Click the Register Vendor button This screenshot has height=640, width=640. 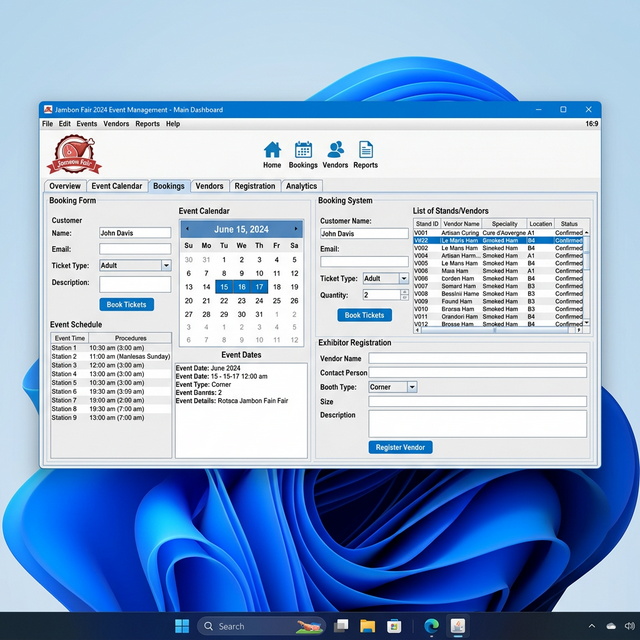[x=400, y=447]
